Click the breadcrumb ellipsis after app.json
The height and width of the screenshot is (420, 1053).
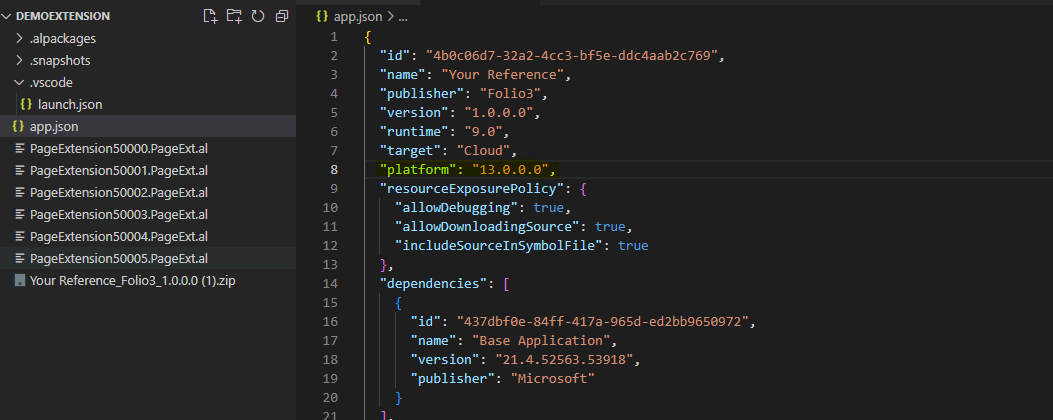pyautogui.click(x=403, y=17)
